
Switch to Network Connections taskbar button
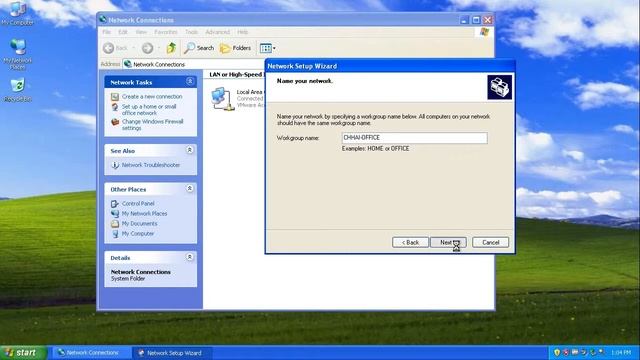[x=91, y=353]
